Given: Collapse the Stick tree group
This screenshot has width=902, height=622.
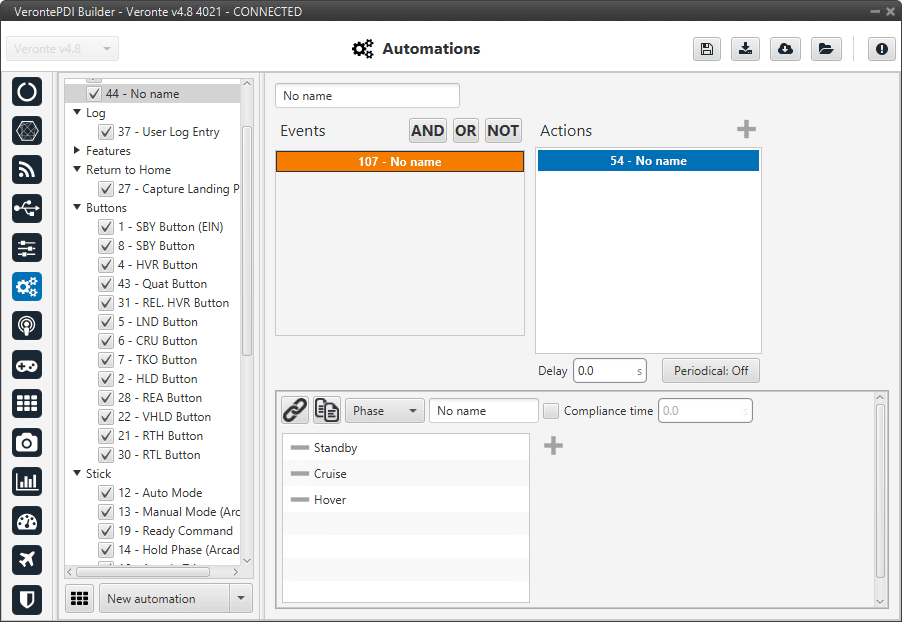Looking at the screenshot, I should pos(77,473).
